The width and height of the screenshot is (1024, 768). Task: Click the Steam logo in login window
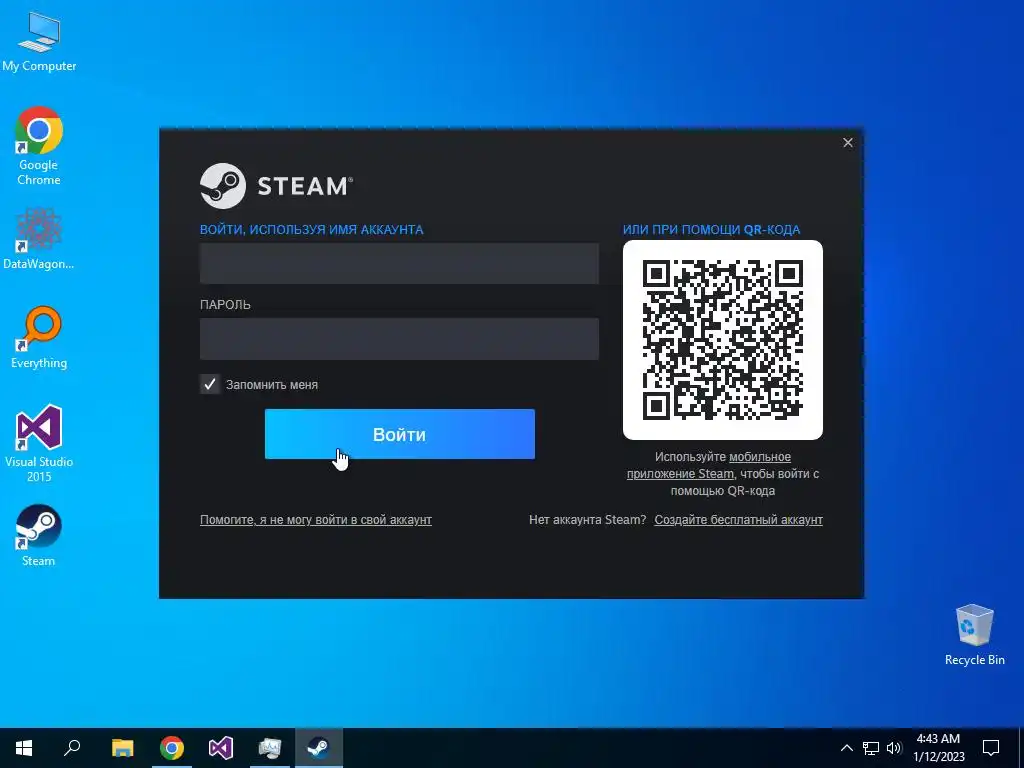(x=276, y=186)
